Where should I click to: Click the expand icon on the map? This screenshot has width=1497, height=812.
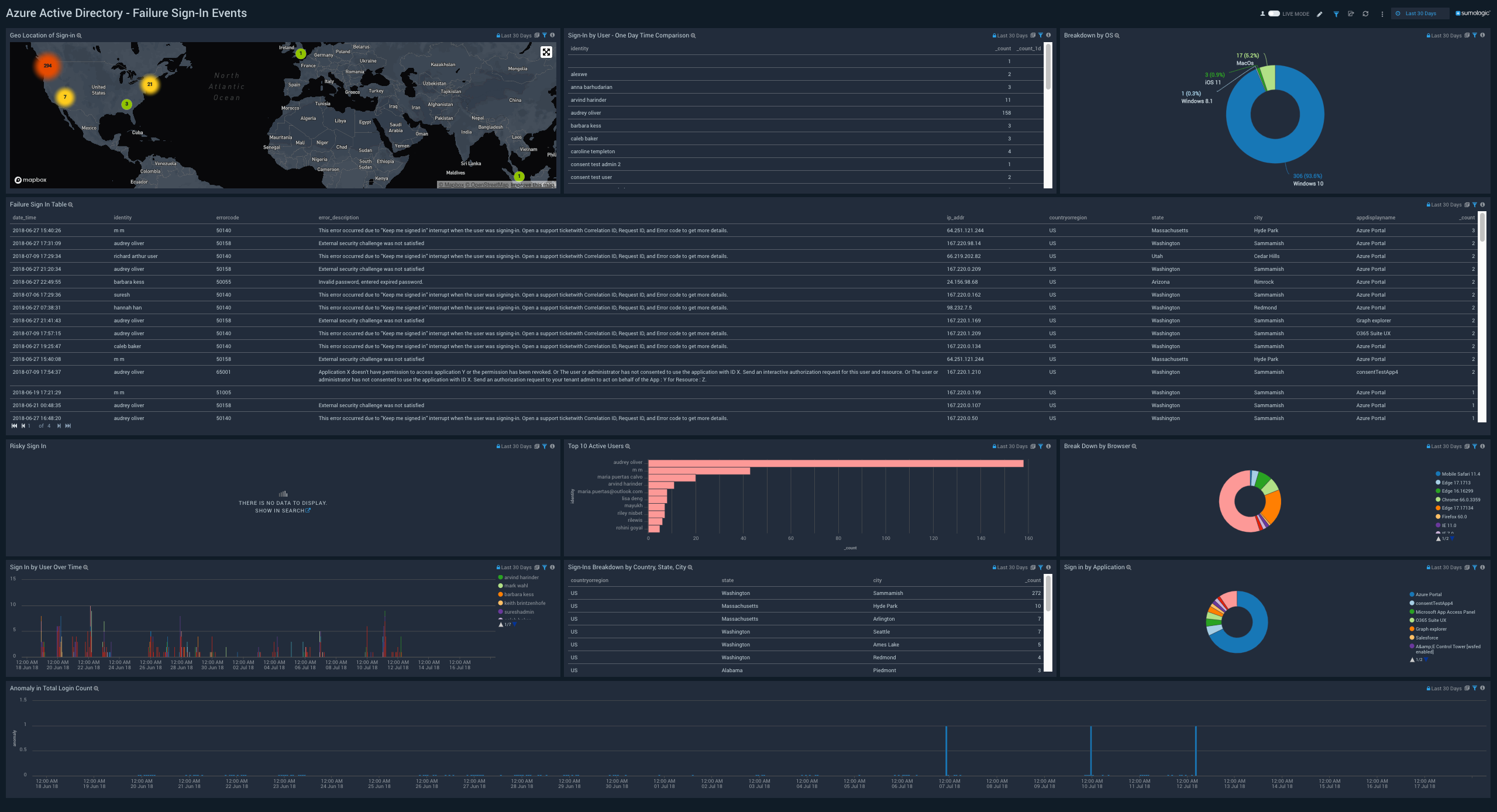pos(546,52)
